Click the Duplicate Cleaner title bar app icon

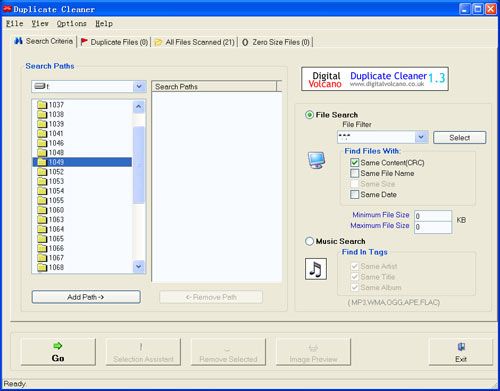tap(7, 9)
